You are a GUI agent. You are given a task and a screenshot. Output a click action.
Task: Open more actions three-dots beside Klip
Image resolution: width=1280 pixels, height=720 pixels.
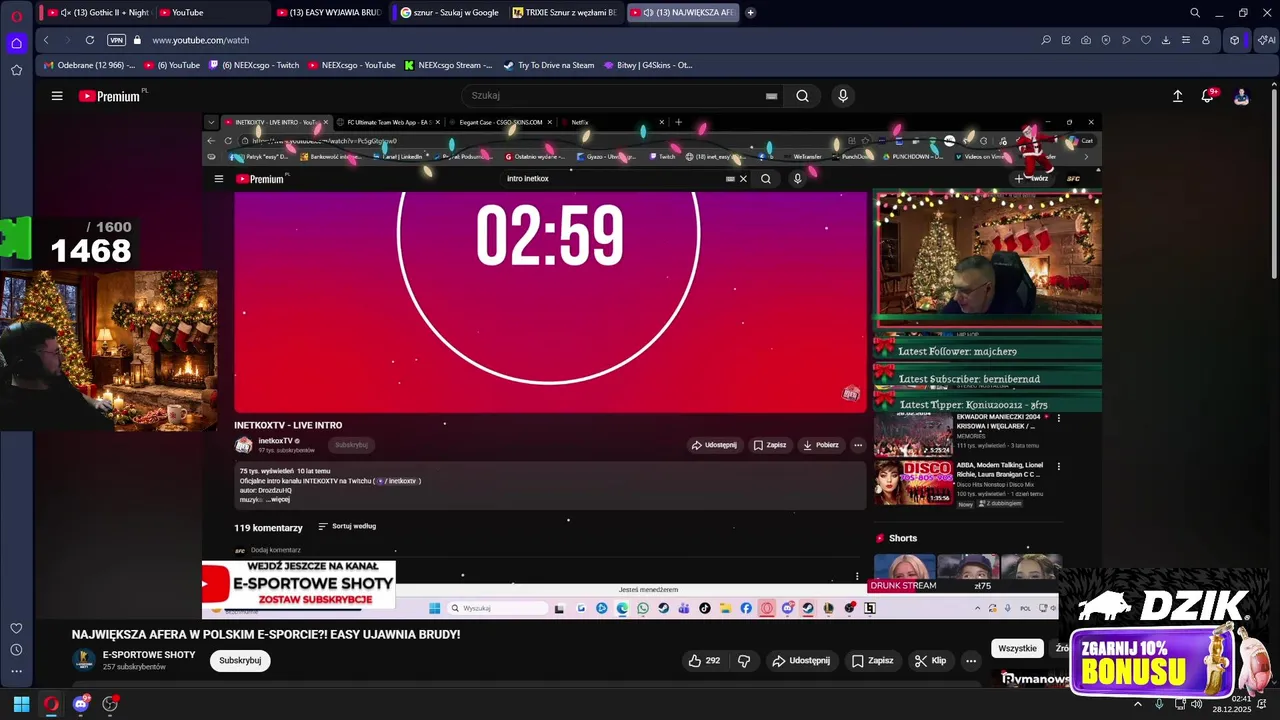[x=970, y=660]
